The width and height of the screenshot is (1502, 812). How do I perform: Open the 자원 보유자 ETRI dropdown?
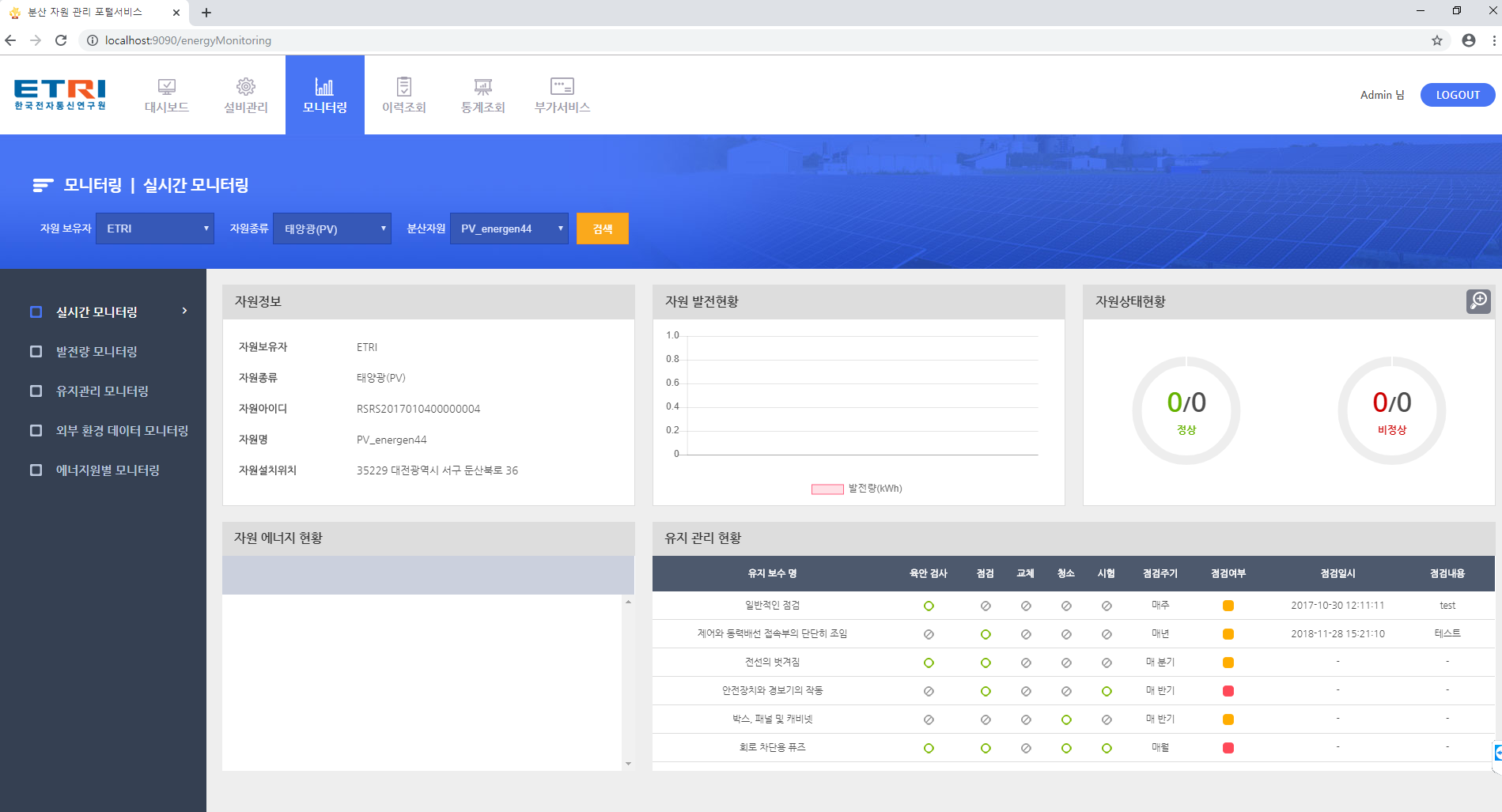pyautogui.click(x=155, y=228)
